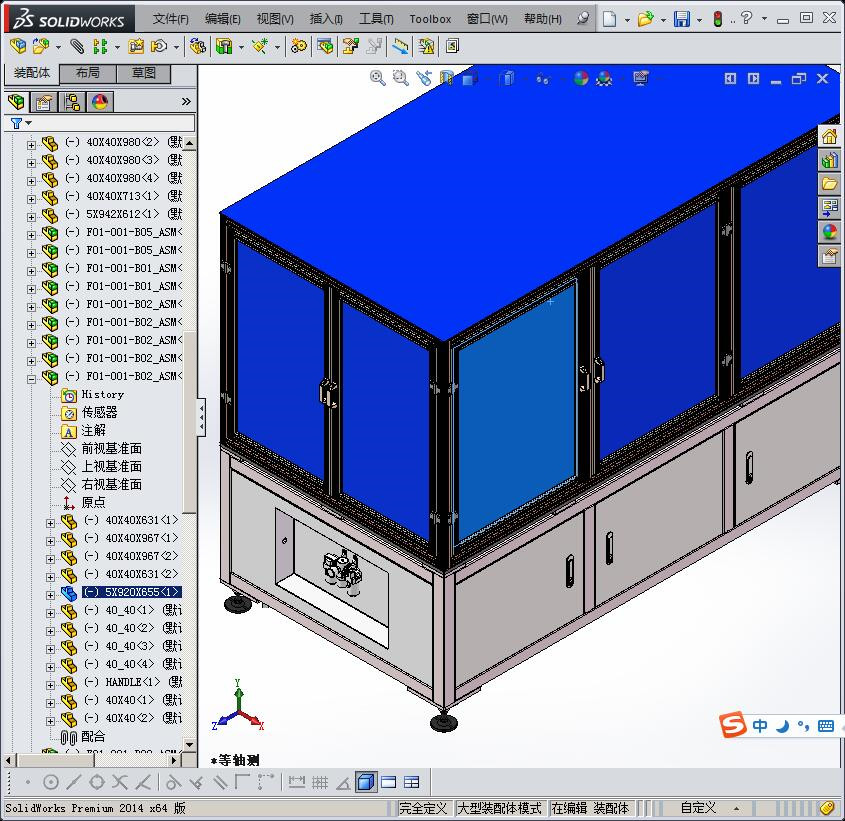Open the File Explorer folder icon in task pane
The height and width of the screenshot is (821, 845).
click(x=830, y=184)
